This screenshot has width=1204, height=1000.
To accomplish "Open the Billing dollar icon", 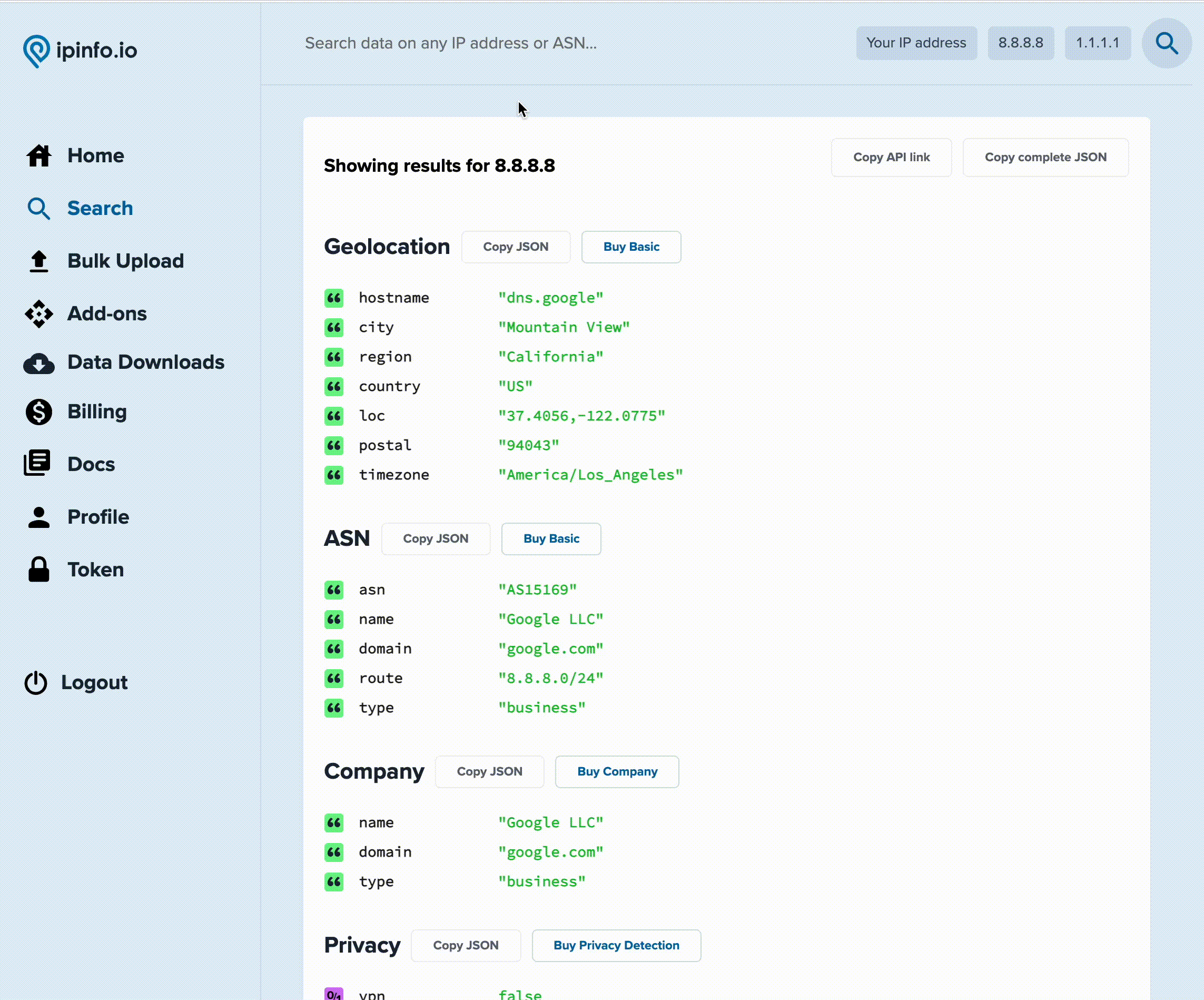I will click(x=38, y=411).
